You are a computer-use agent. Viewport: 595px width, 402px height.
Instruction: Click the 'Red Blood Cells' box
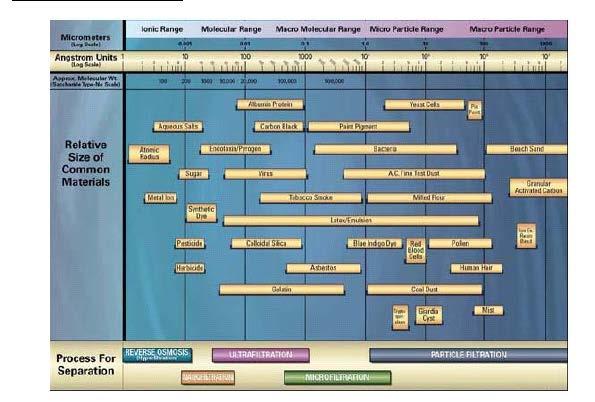pyautogui.click(x=416, y=251)
